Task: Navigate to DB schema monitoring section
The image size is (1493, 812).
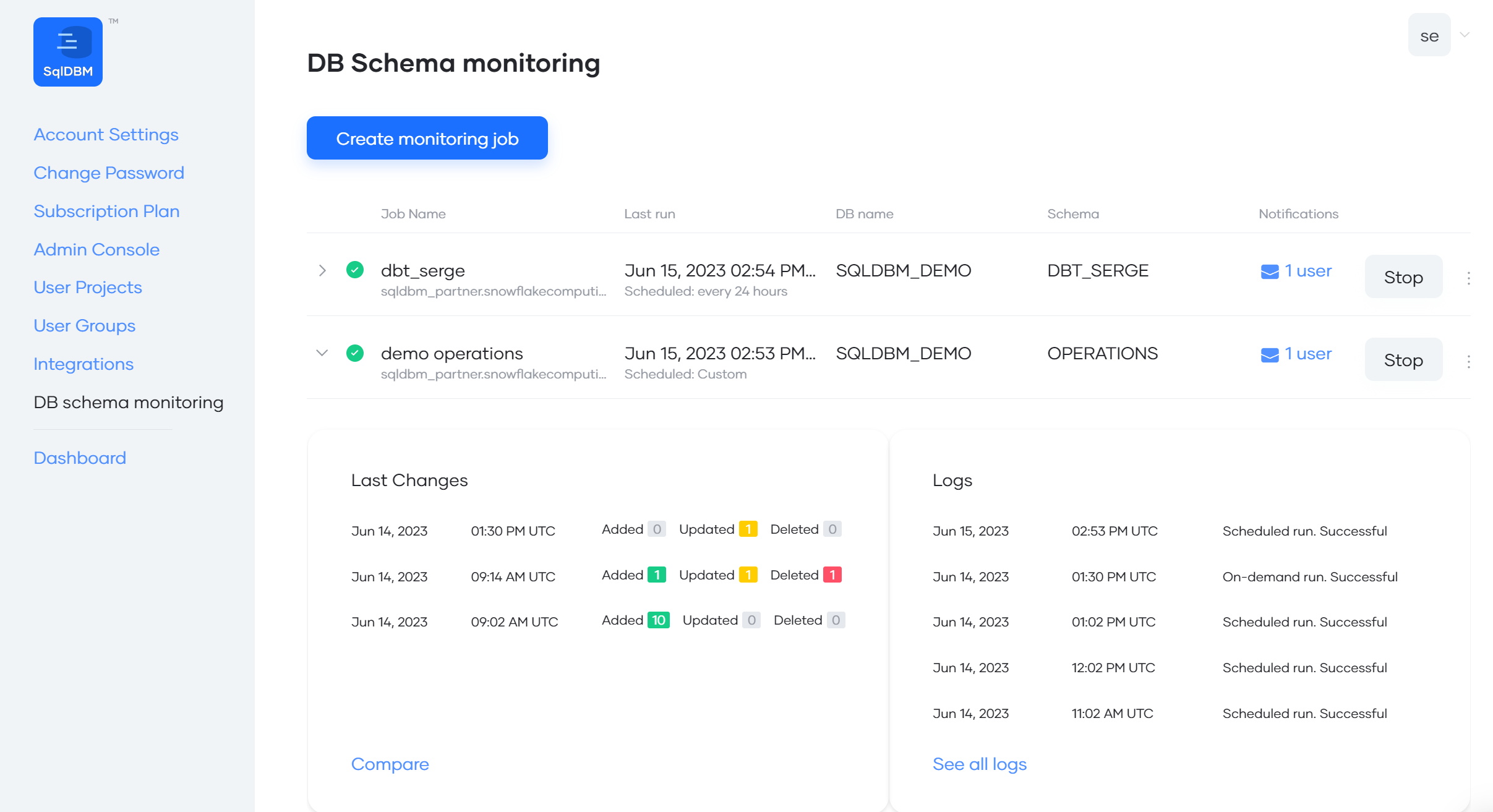Action: pyautogui.click(x=129, y=402)
